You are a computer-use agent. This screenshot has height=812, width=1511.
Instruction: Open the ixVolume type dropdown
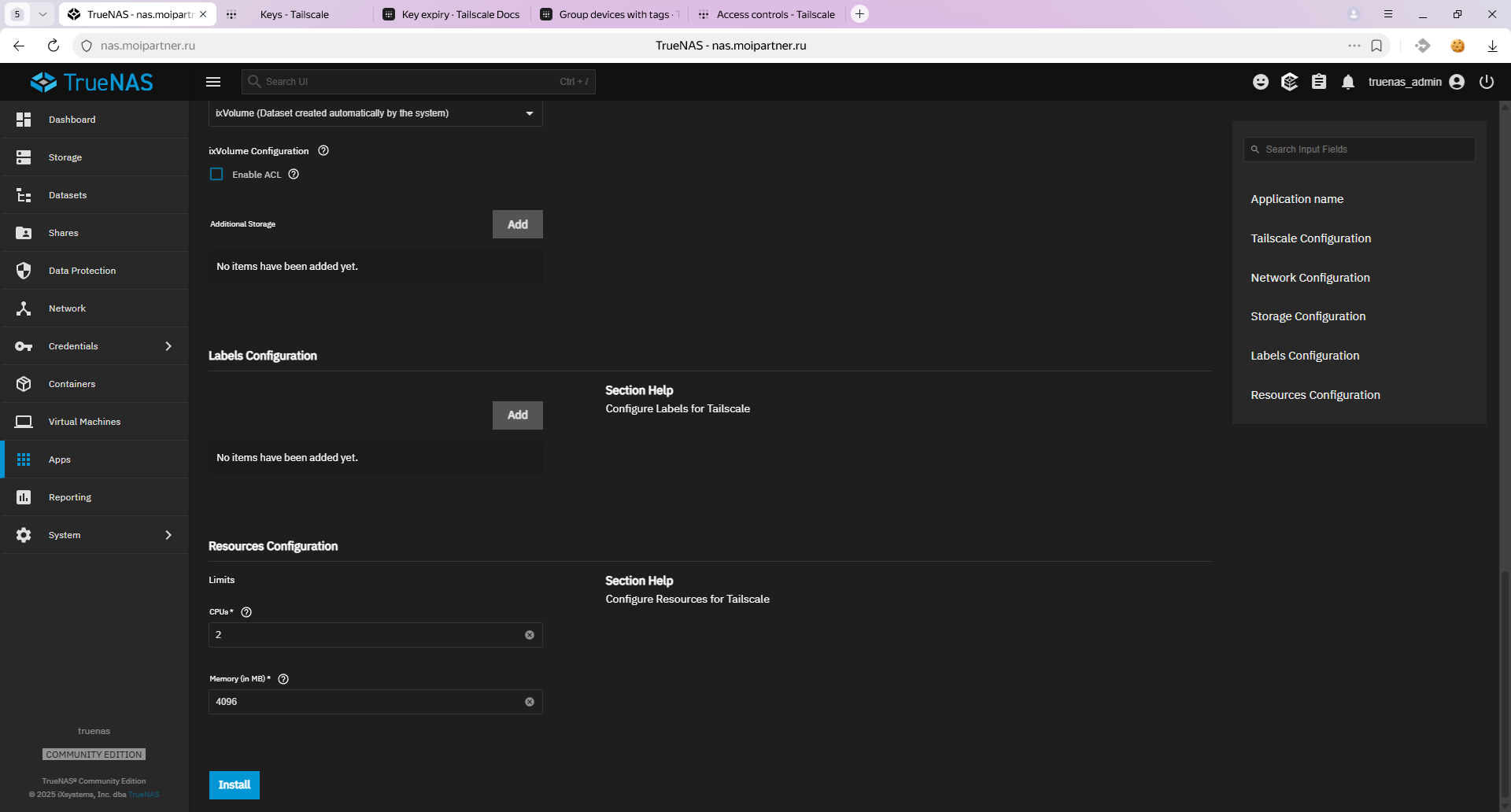pos(375,113)
